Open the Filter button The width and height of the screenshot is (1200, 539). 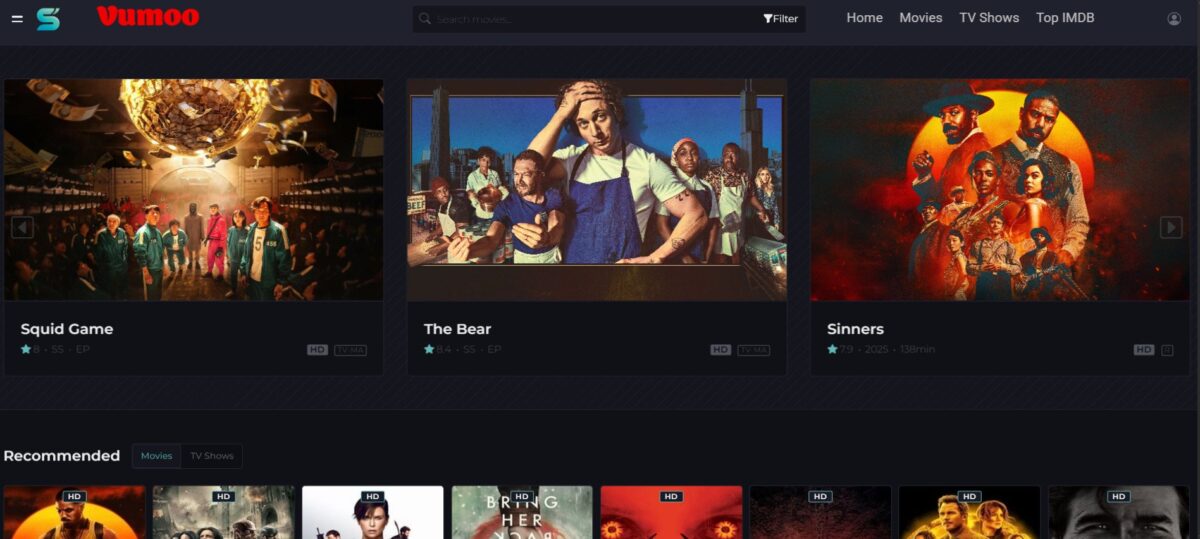click(781, 19)
